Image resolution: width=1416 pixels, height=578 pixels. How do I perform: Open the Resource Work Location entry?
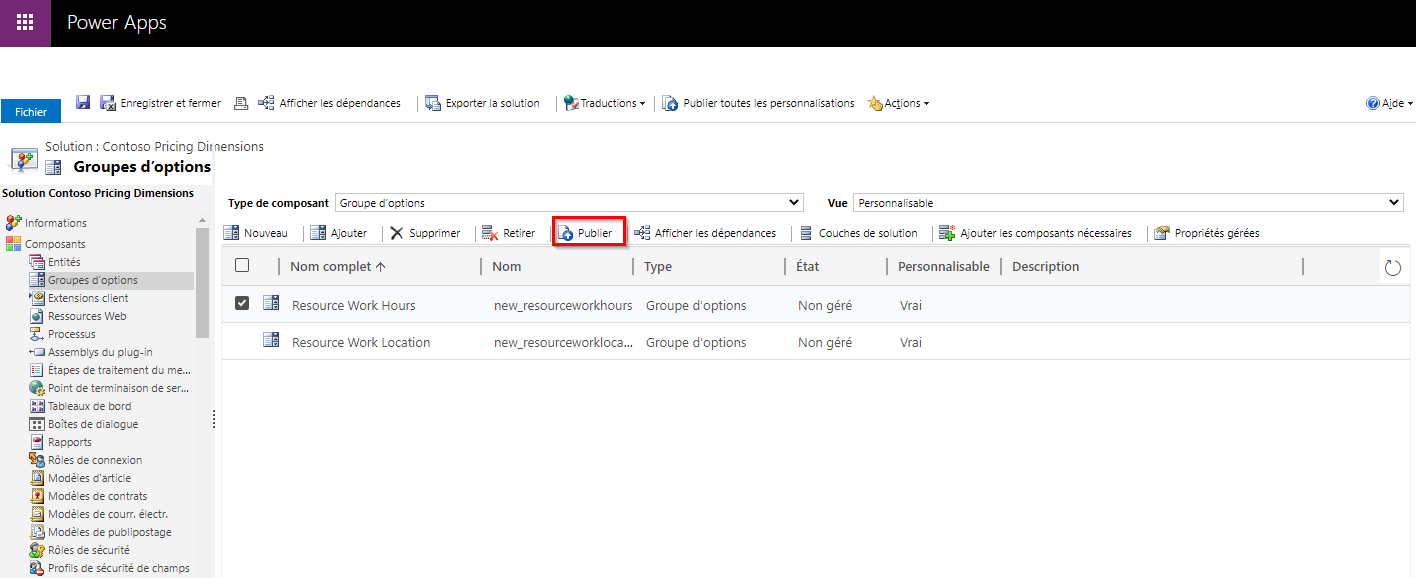tap(361, 342)
